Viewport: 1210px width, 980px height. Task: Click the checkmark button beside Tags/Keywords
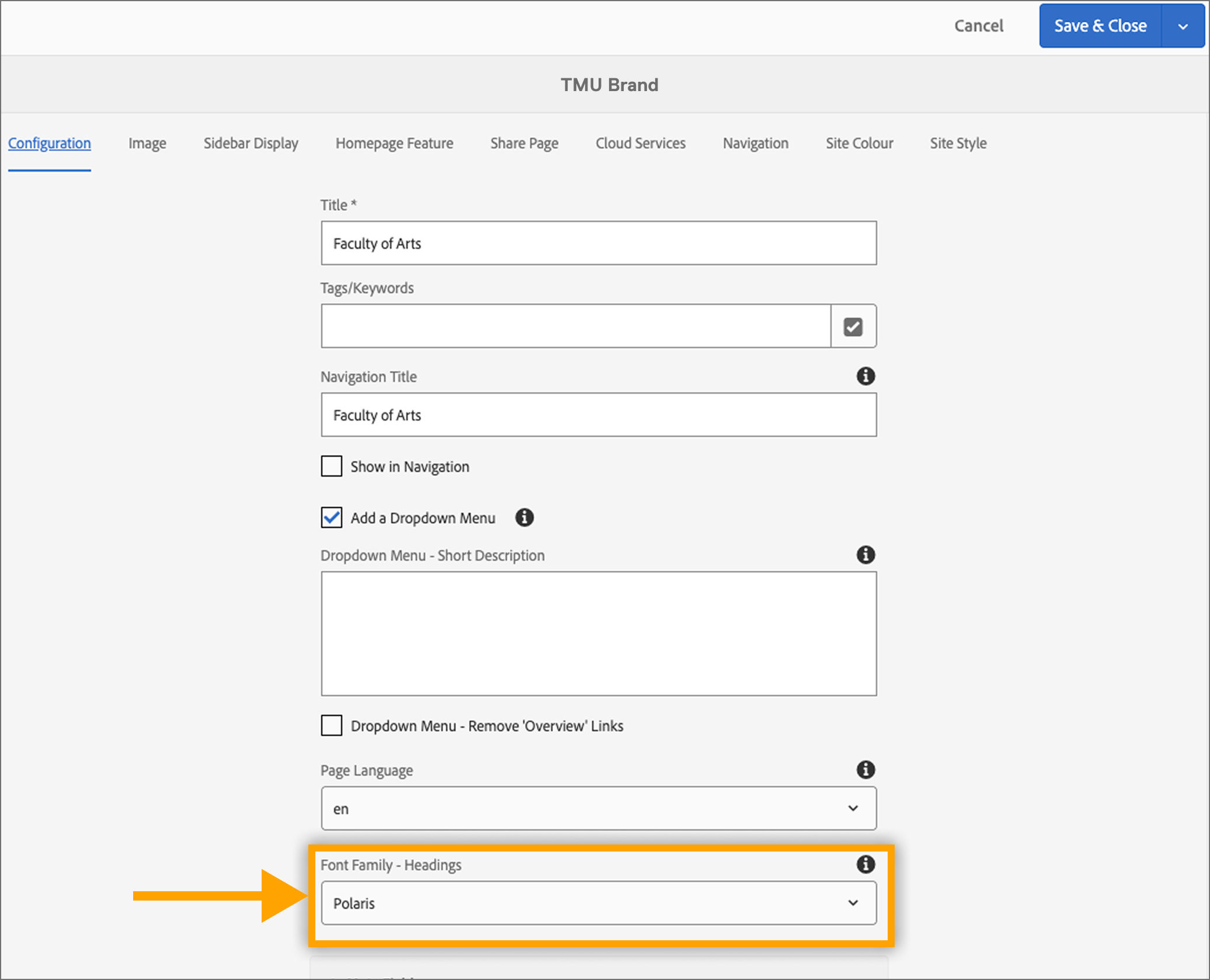[x=853, y=326]
